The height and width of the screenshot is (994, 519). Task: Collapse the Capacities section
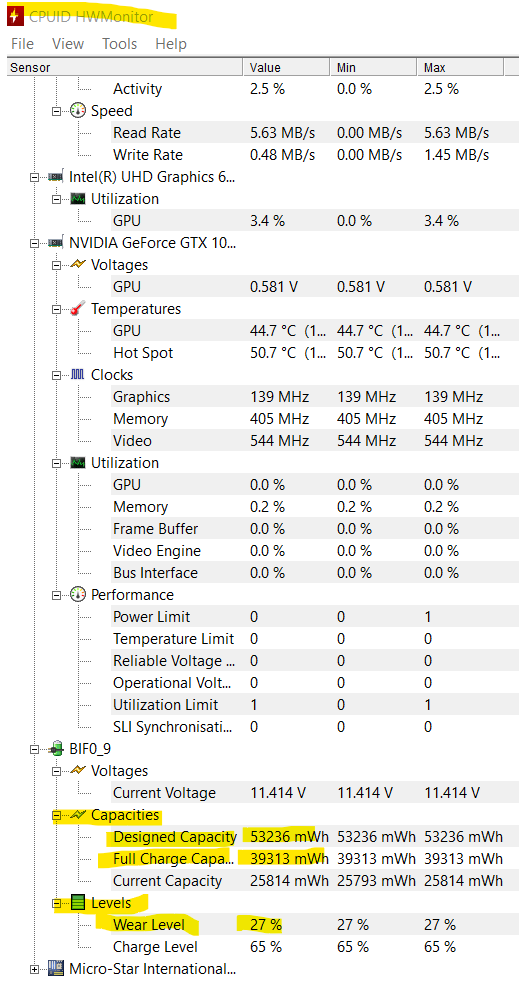(x=56, y=815)
